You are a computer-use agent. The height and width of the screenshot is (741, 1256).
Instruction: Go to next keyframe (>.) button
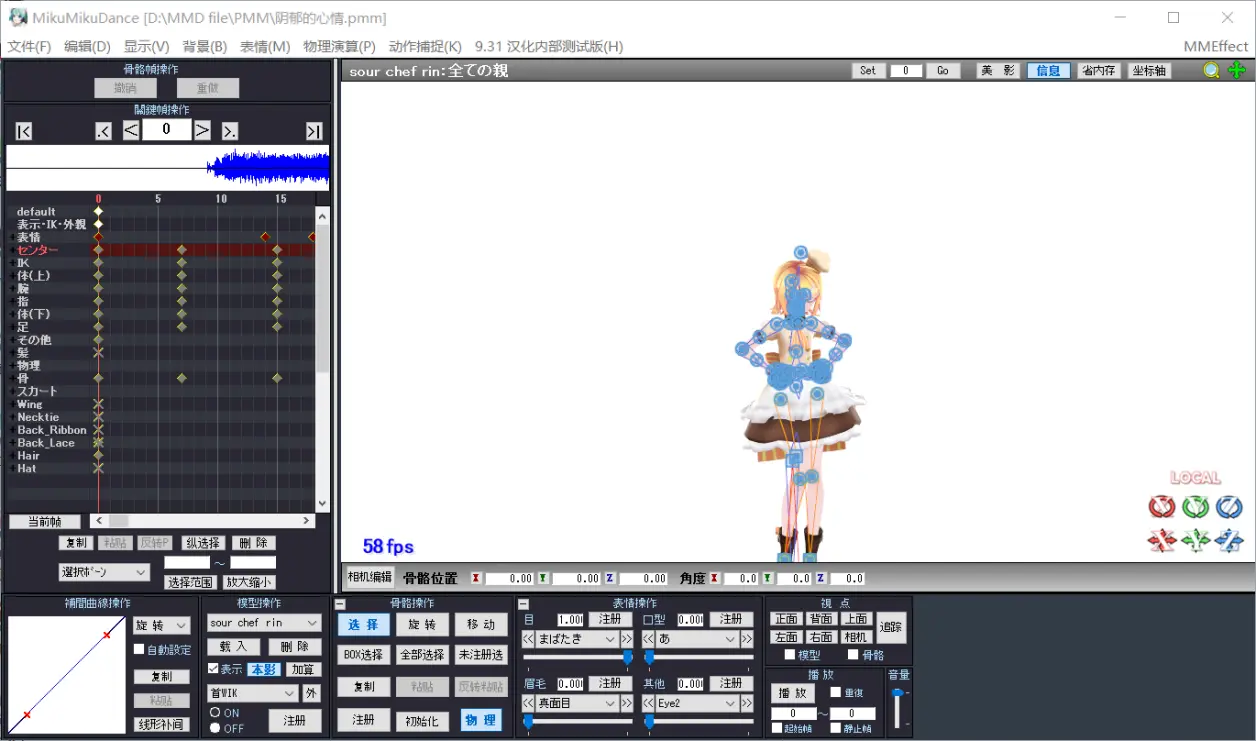click(x=230, y=131)
